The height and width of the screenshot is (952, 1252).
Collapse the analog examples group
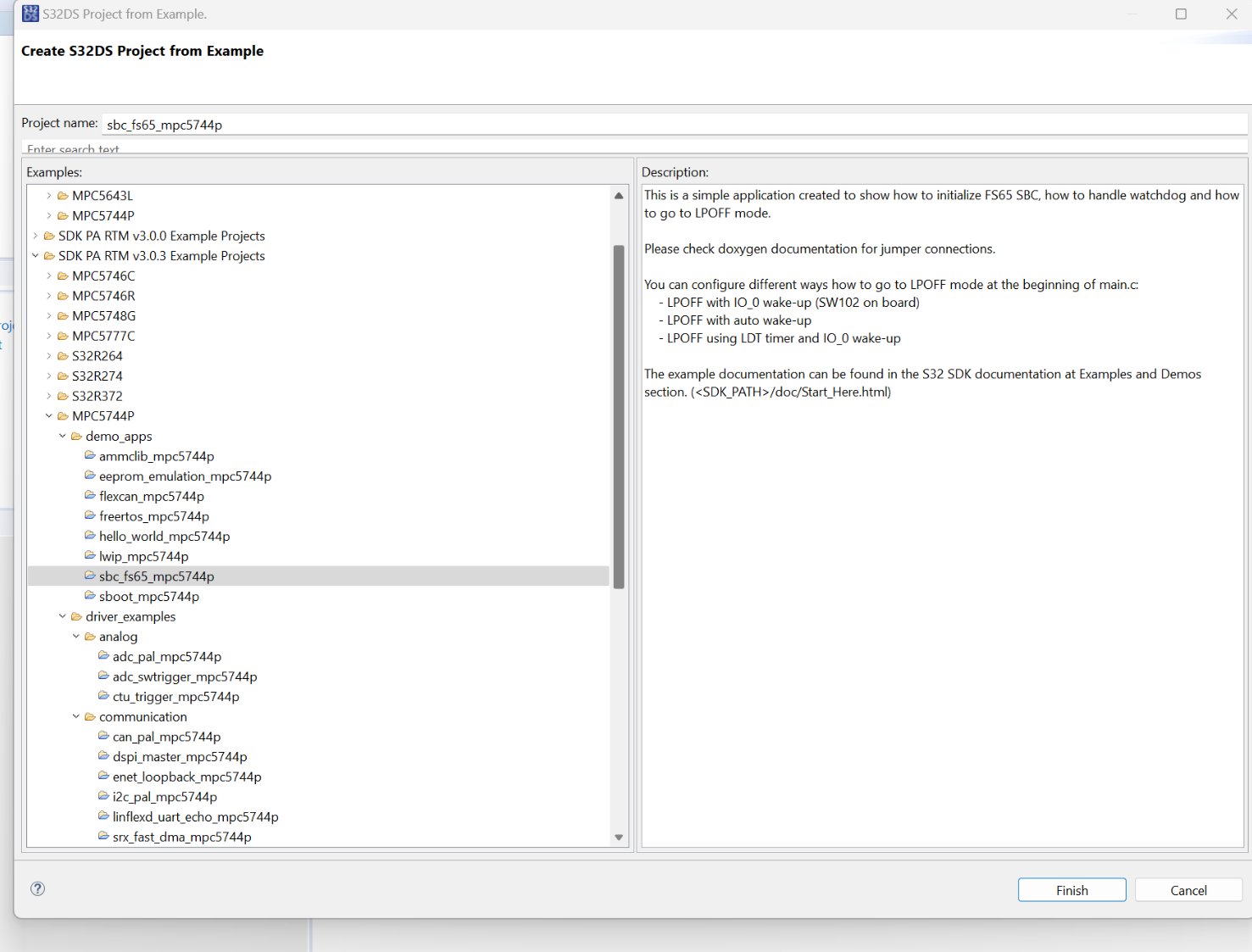pos(76,636)
